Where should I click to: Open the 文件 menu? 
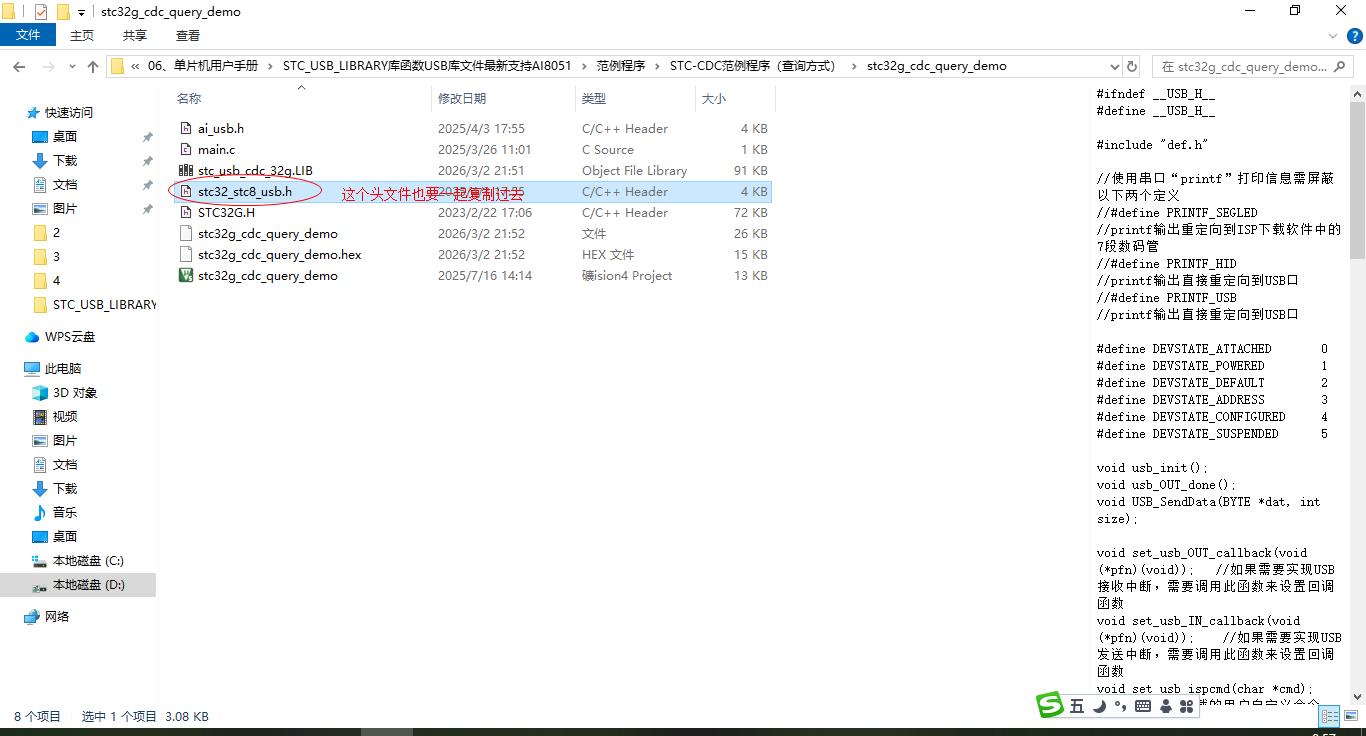[x=28, y=33]
